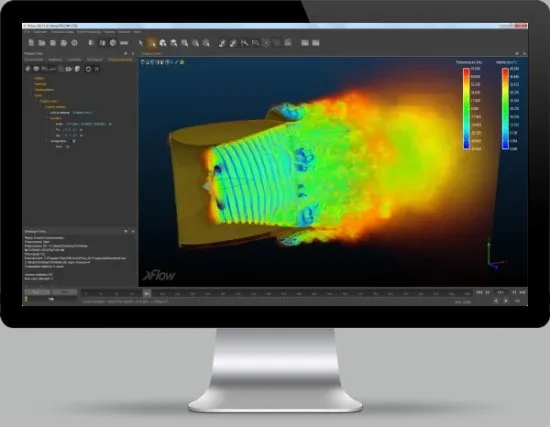
Task: Collapse the Graphic view 1 tree node
Action: click(x=36, y=101)
